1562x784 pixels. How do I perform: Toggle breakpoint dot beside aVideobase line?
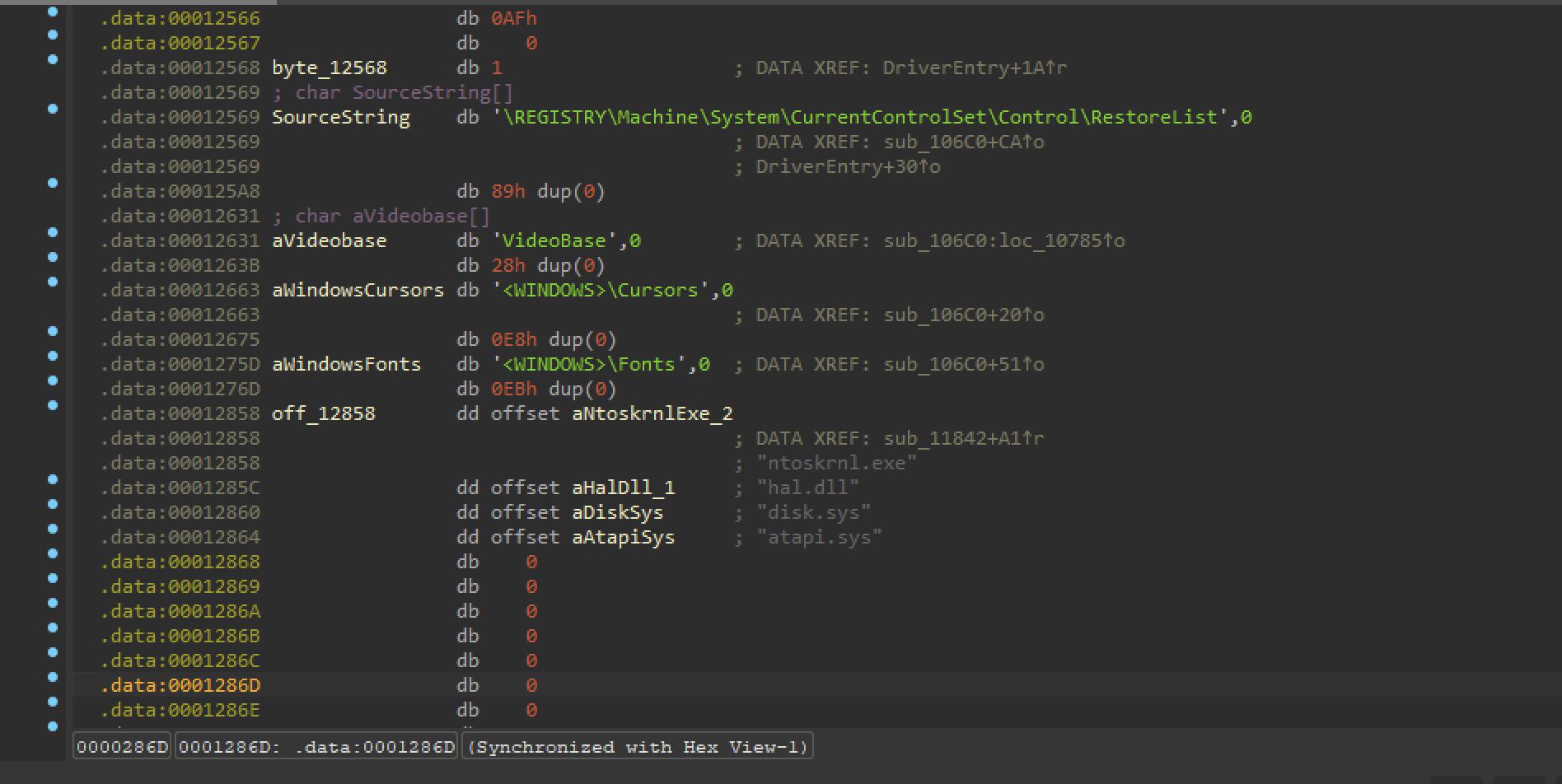pyautogui.click(x=53, y=232)
